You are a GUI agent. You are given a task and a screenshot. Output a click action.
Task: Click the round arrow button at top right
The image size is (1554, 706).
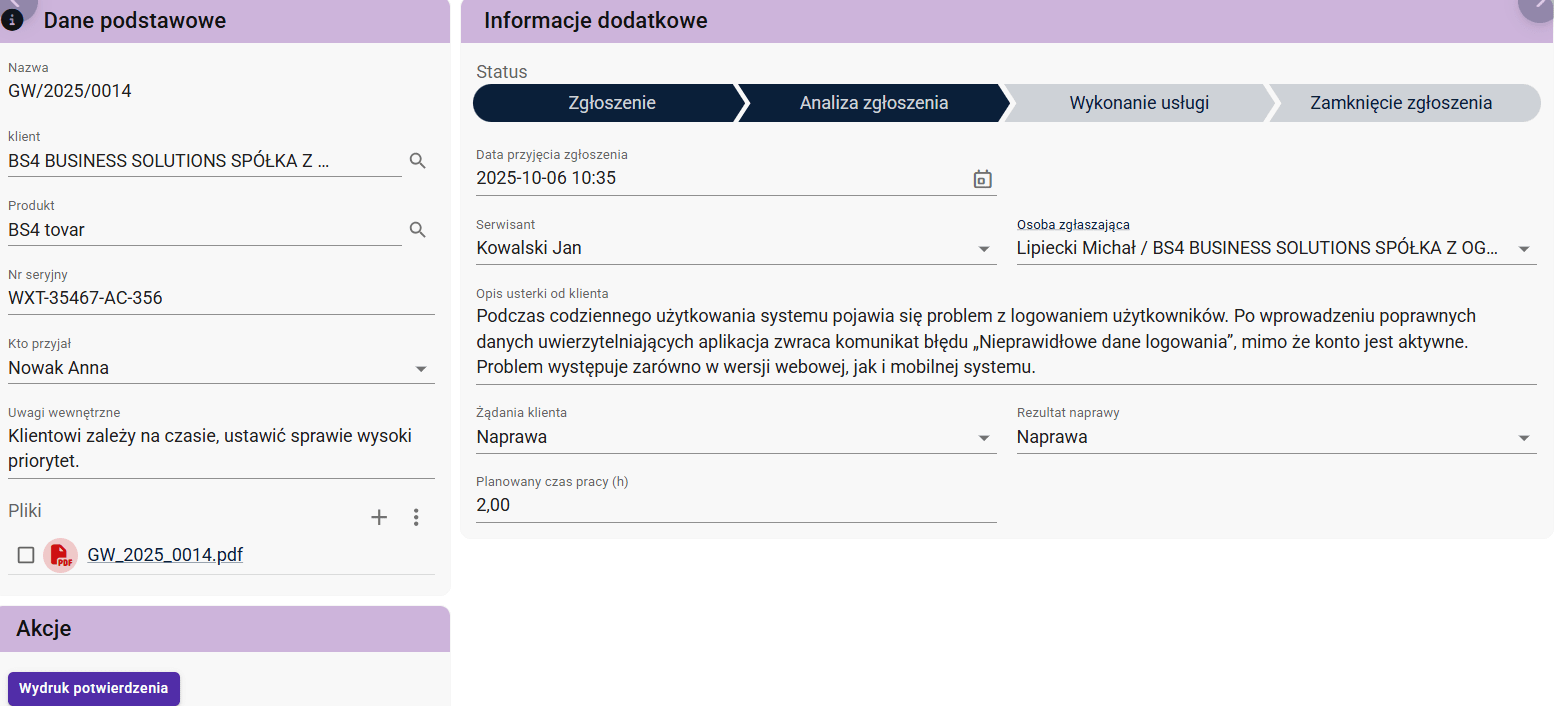[1537, 8]
